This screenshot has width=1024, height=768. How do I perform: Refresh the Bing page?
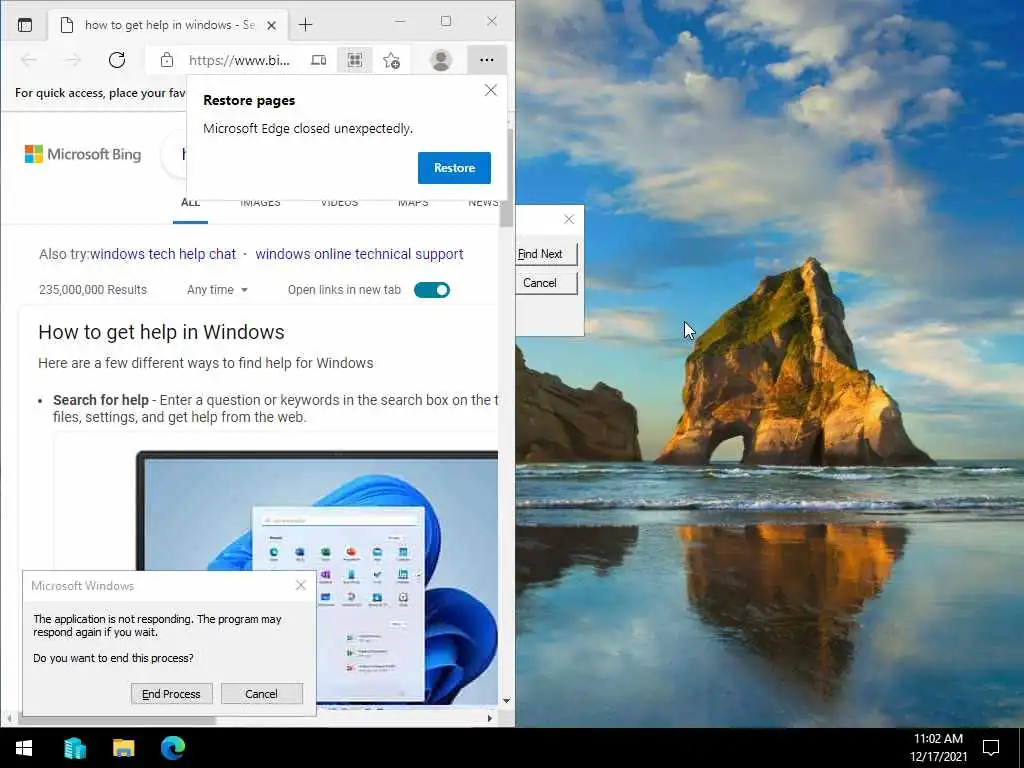117,60
